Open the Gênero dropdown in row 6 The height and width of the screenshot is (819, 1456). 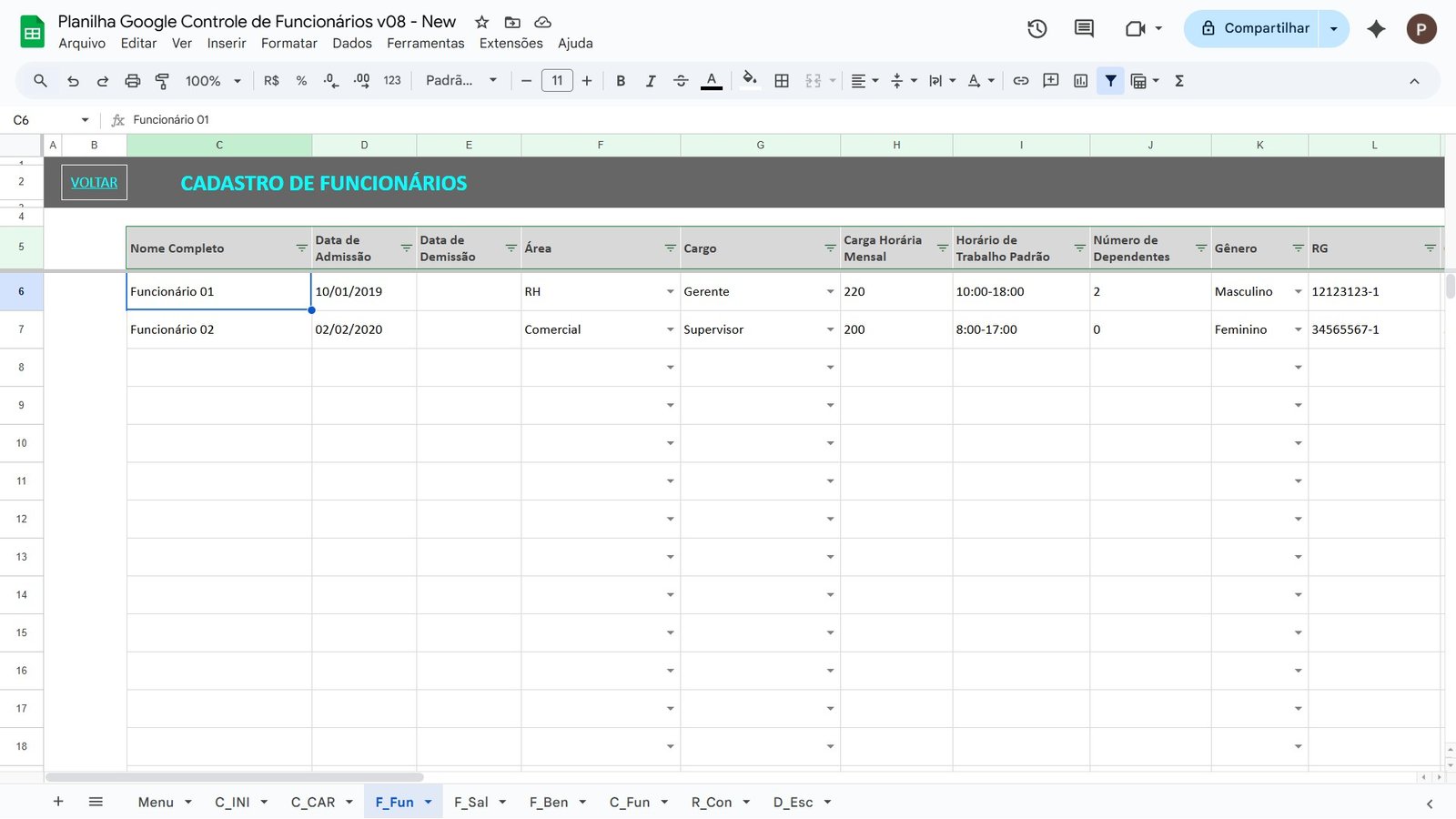tap(1297, 291)
